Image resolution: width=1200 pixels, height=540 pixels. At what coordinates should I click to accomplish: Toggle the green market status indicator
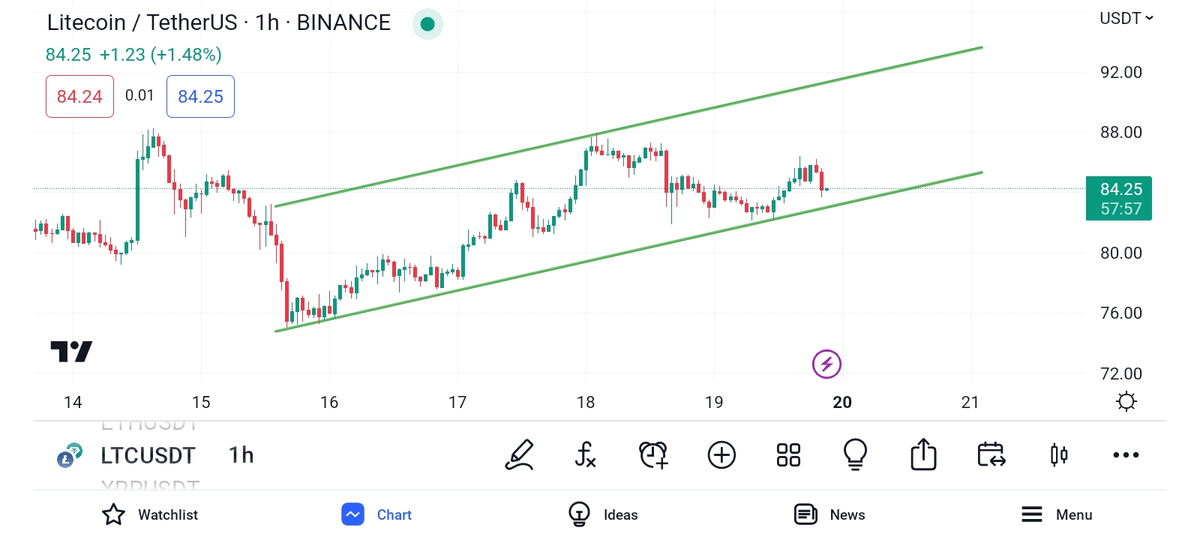(x=427, y=24)
